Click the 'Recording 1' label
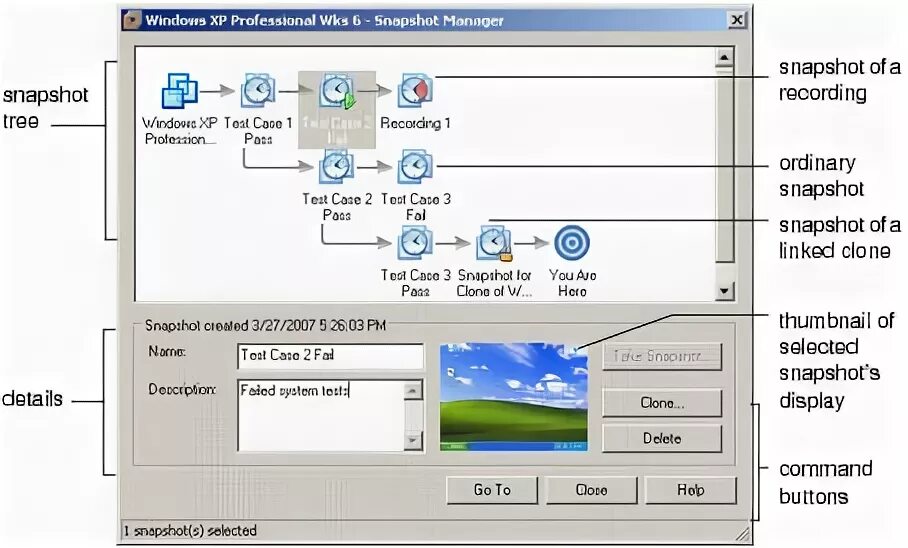 tap(415, 123)
